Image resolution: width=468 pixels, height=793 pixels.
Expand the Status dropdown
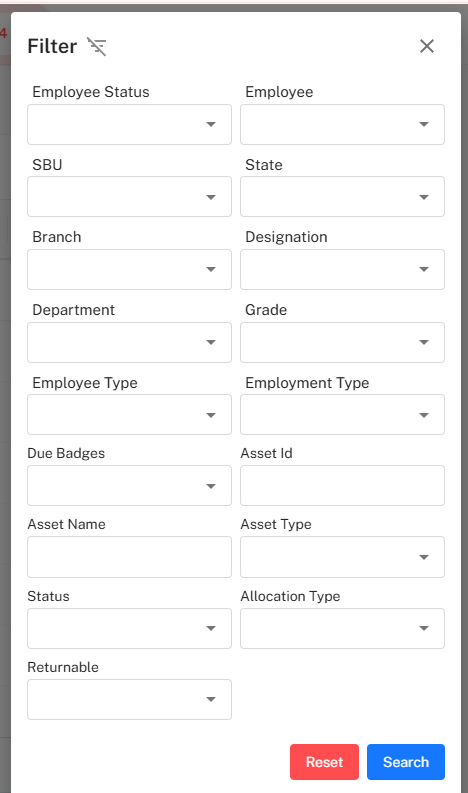point(130,629)
